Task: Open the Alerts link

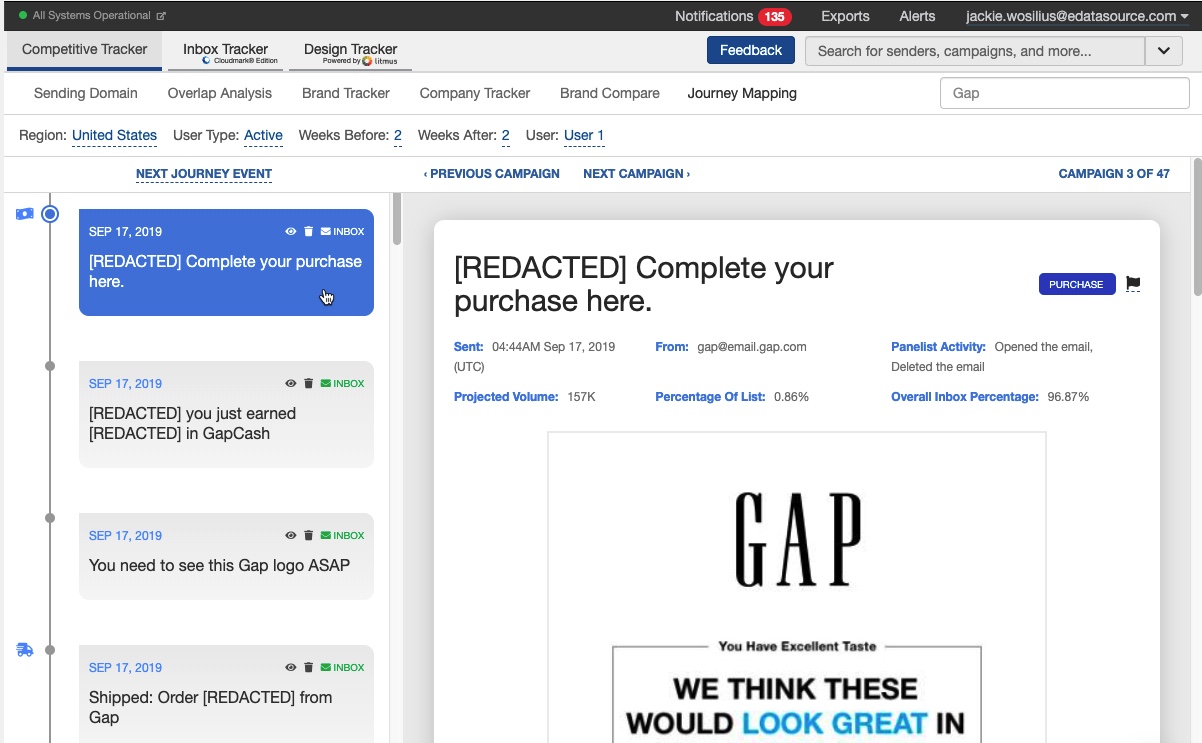Action: coord(917,16)
